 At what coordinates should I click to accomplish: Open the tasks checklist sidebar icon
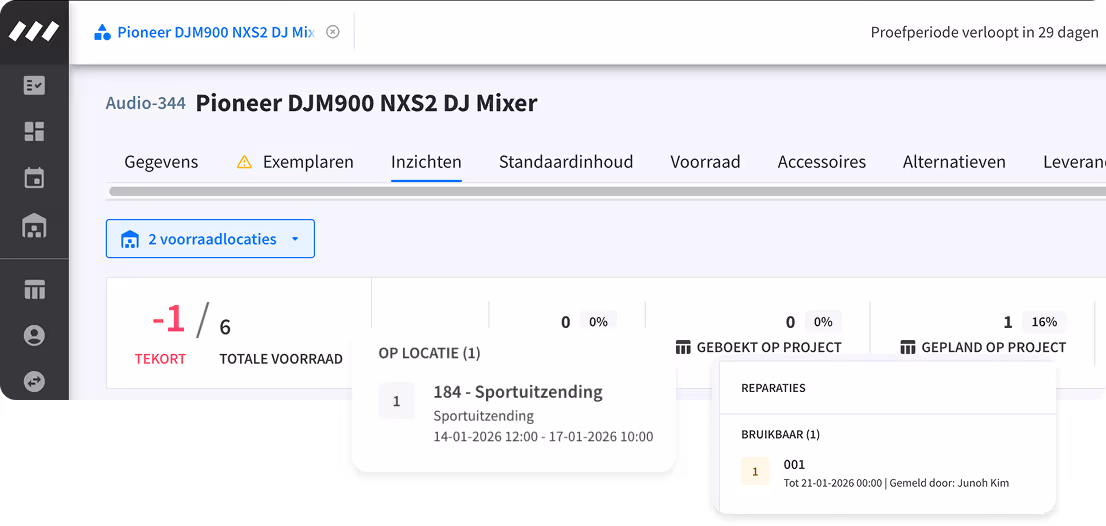(x=34, y=85)
